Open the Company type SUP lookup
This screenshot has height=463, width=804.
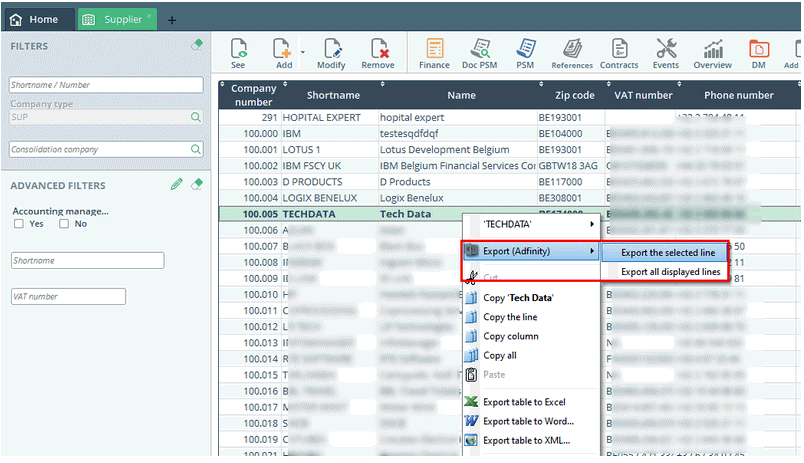[196, 117]
